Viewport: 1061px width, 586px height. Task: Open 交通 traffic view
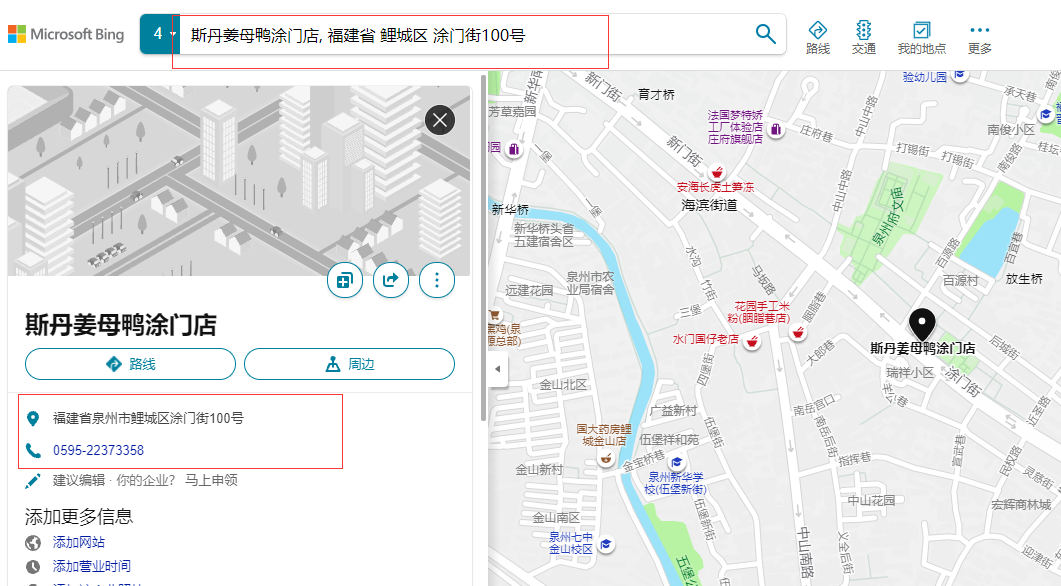(x=863, y=37)
